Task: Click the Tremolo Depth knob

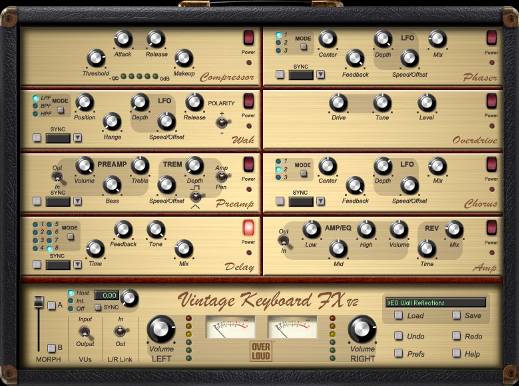Action: 194,165
